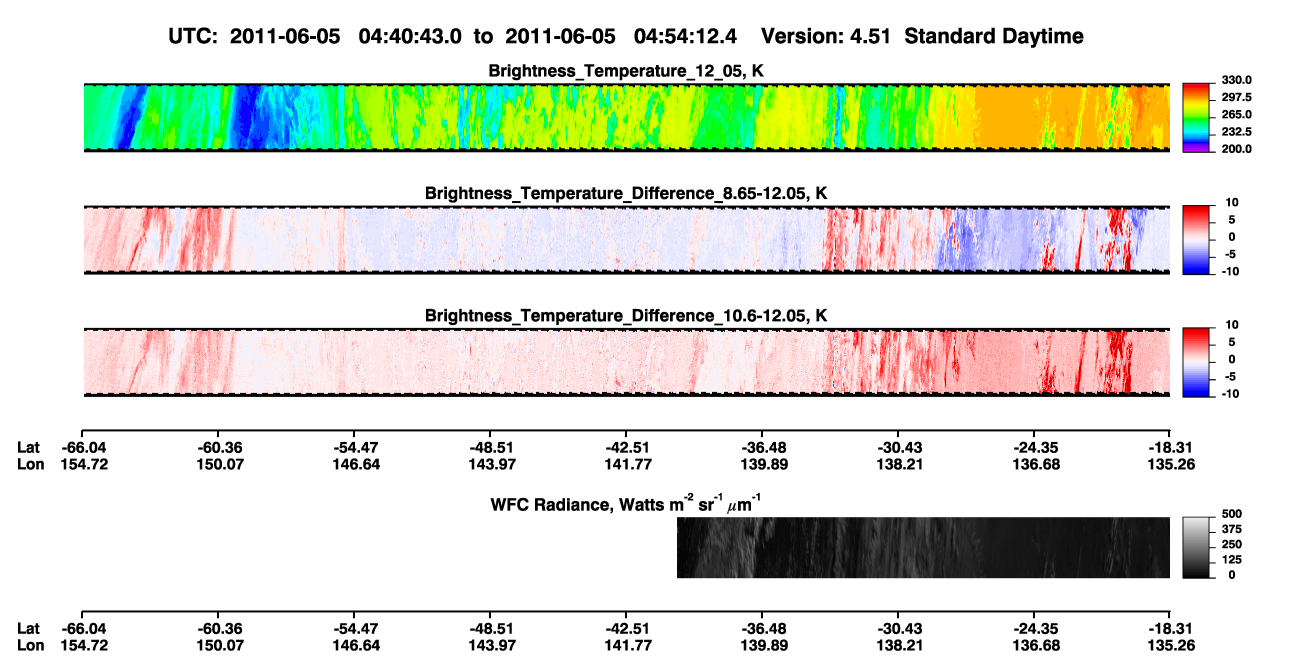
Task: Click the -66.04 latitude tick on the upper axis
Action: pos(83,447)
